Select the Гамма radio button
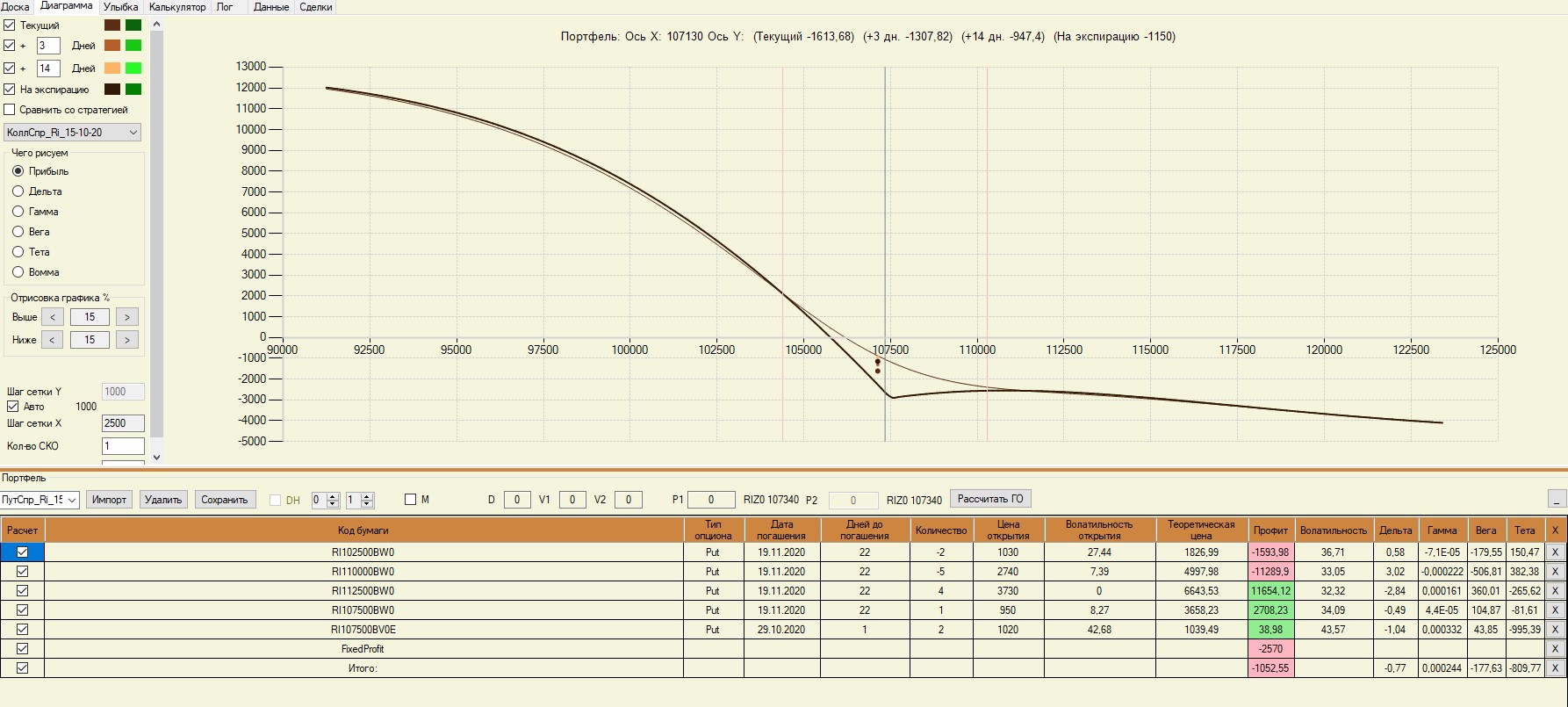This screenshot has height=707, width=1568. pos(18,212)
